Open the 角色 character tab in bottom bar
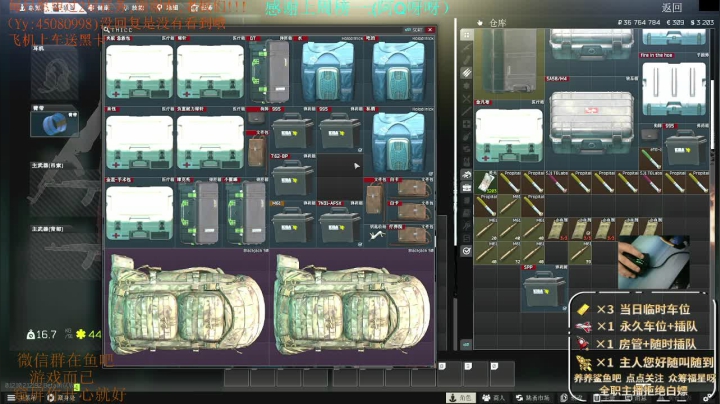 pyautogui.click(x=461, y=398)
